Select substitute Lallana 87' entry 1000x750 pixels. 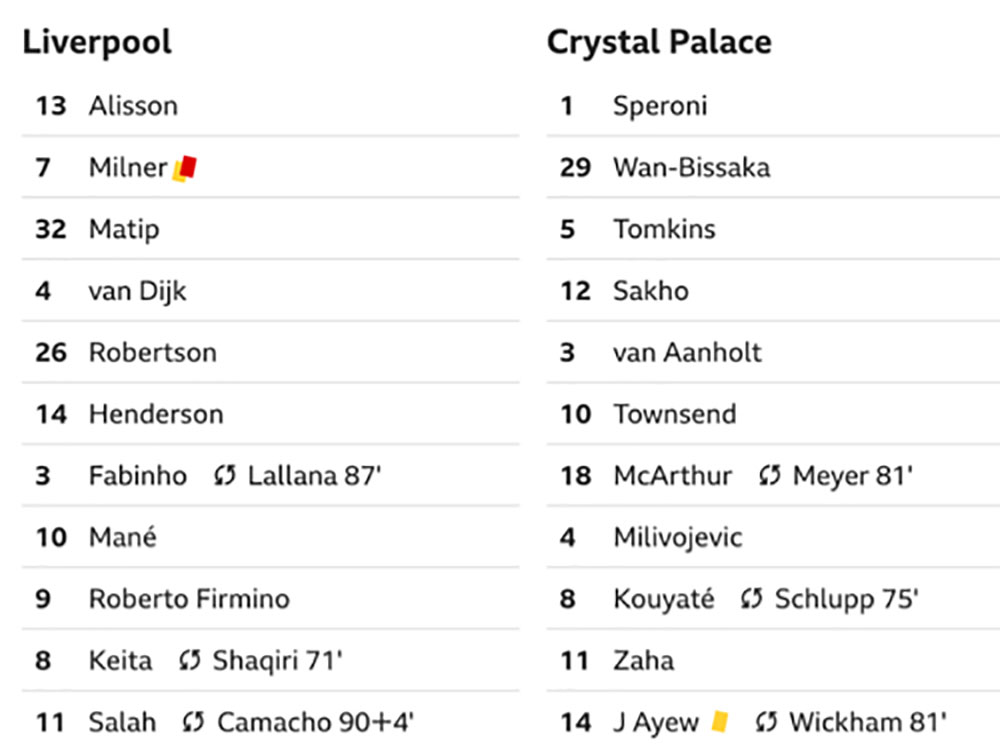[314, 476]
